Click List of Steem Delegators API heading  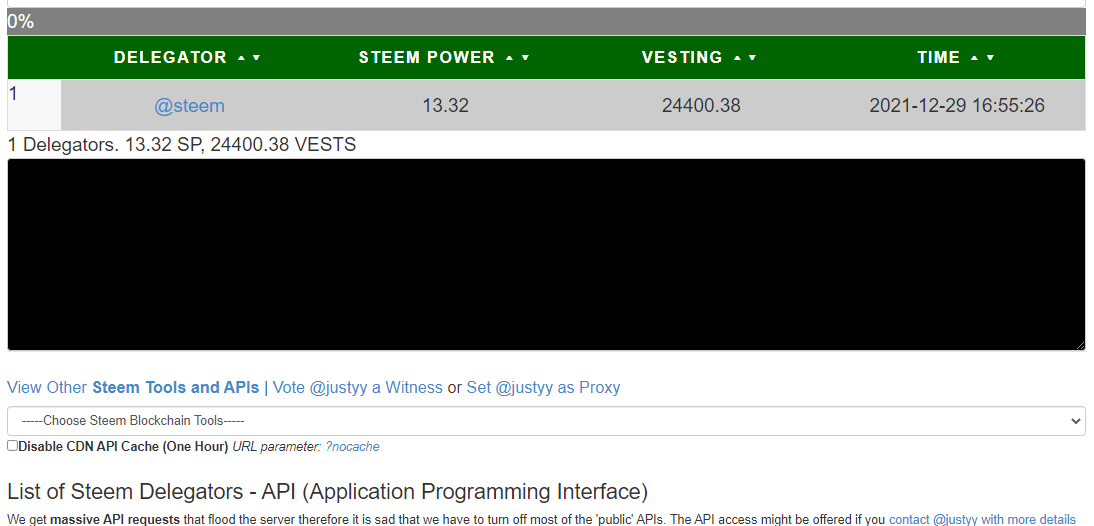click(327, 491)
